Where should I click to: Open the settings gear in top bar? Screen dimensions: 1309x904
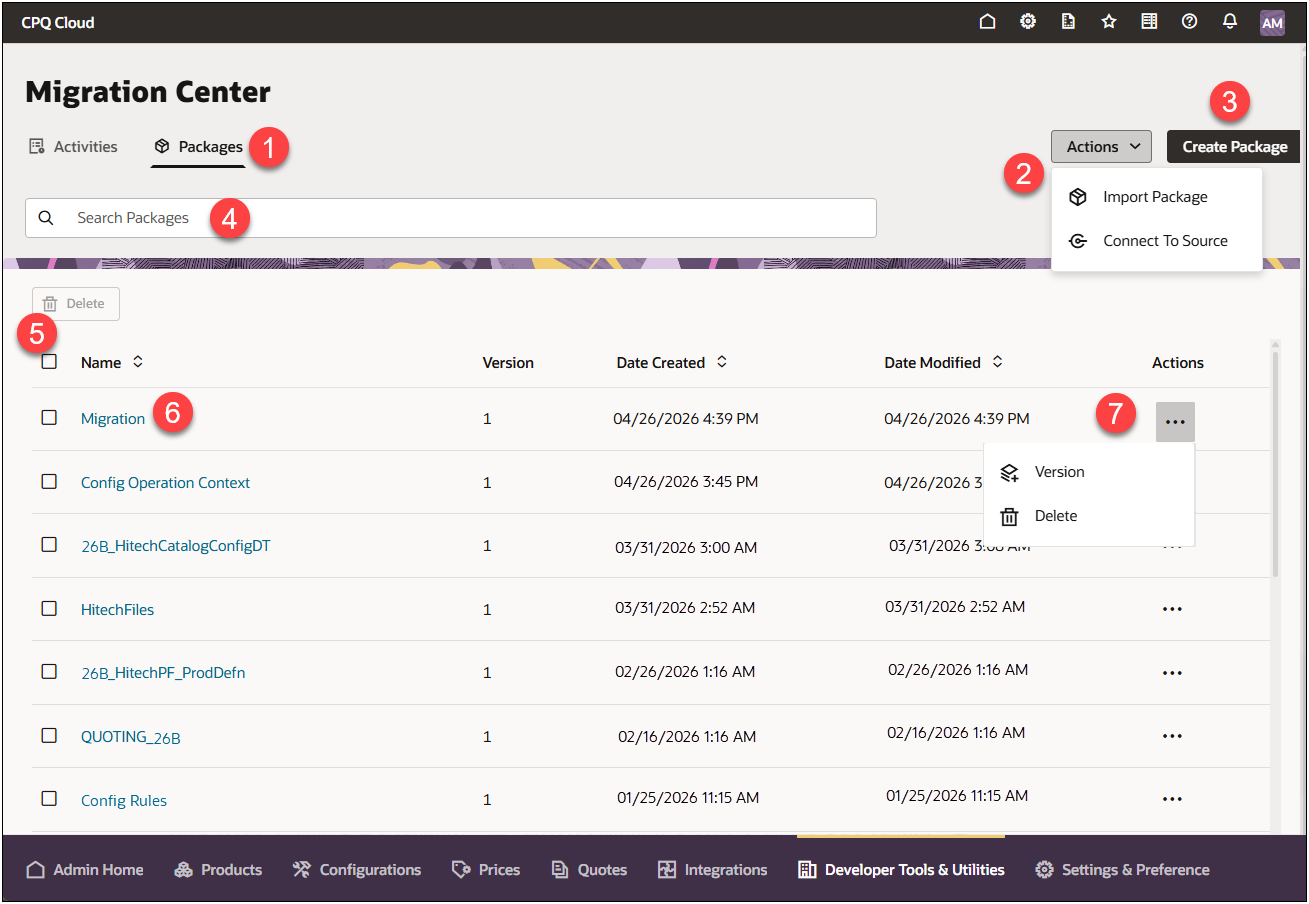(x=1028, y=22)
